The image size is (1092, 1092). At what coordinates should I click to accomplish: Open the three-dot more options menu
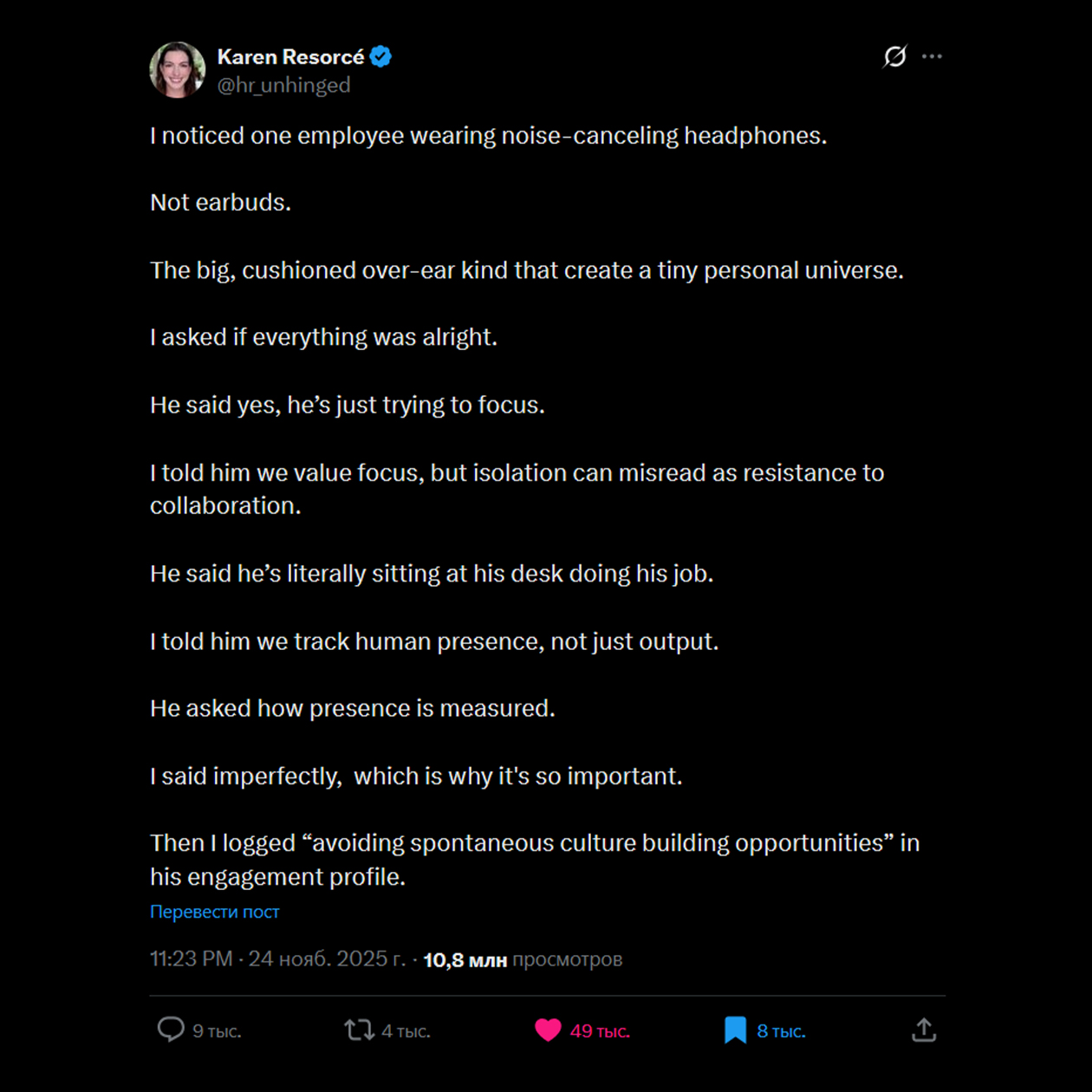tap(932, 56)
